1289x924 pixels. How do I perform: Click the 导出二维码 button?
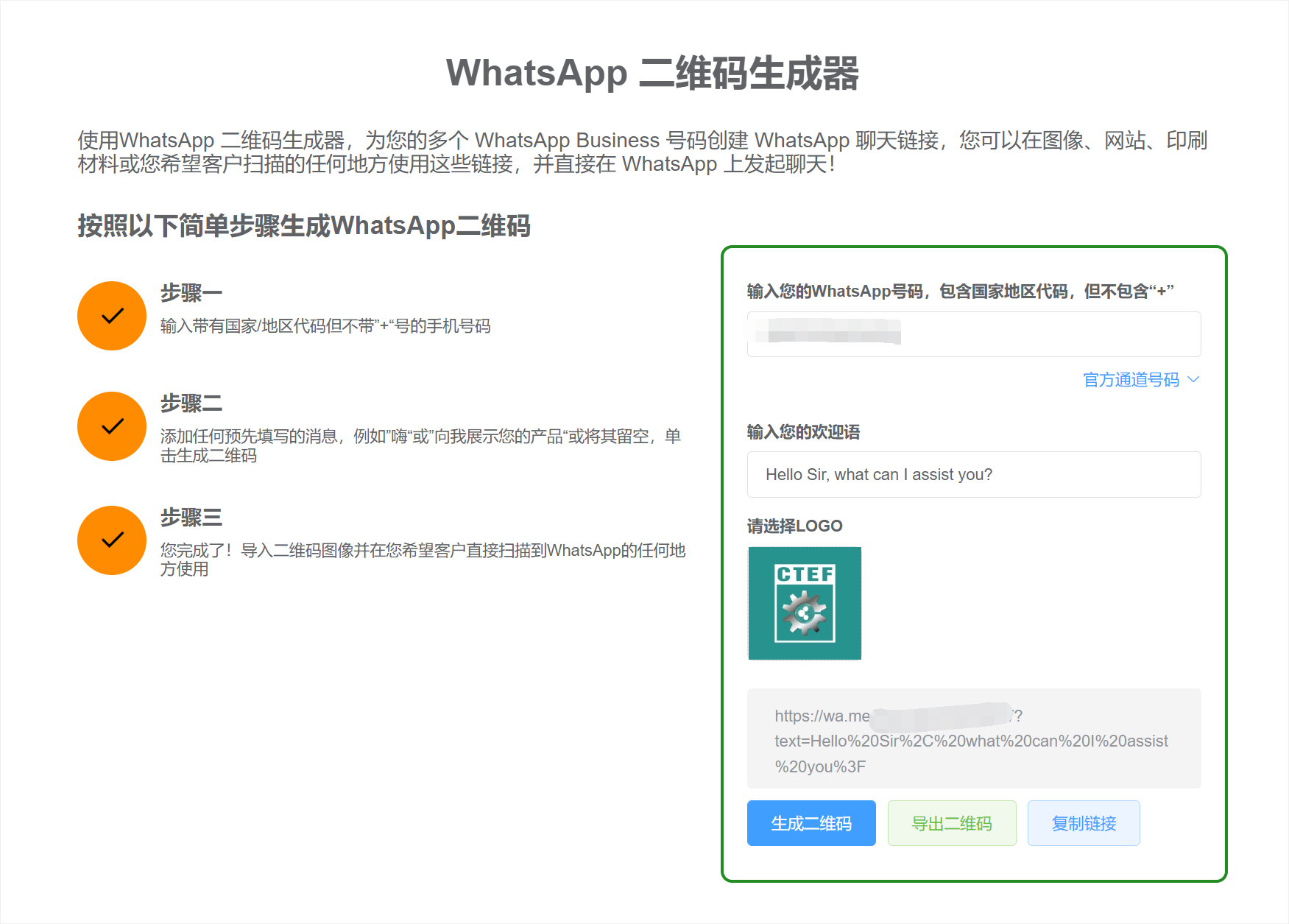tap(952, 823)
